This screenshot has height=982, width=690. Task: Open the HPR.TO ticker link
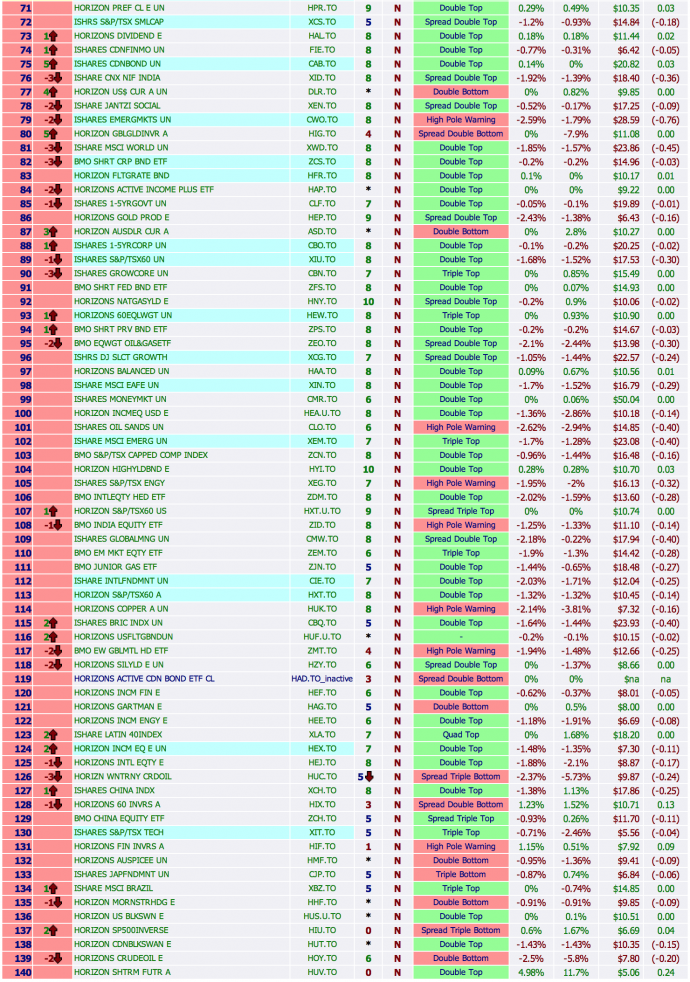point(321,7)
